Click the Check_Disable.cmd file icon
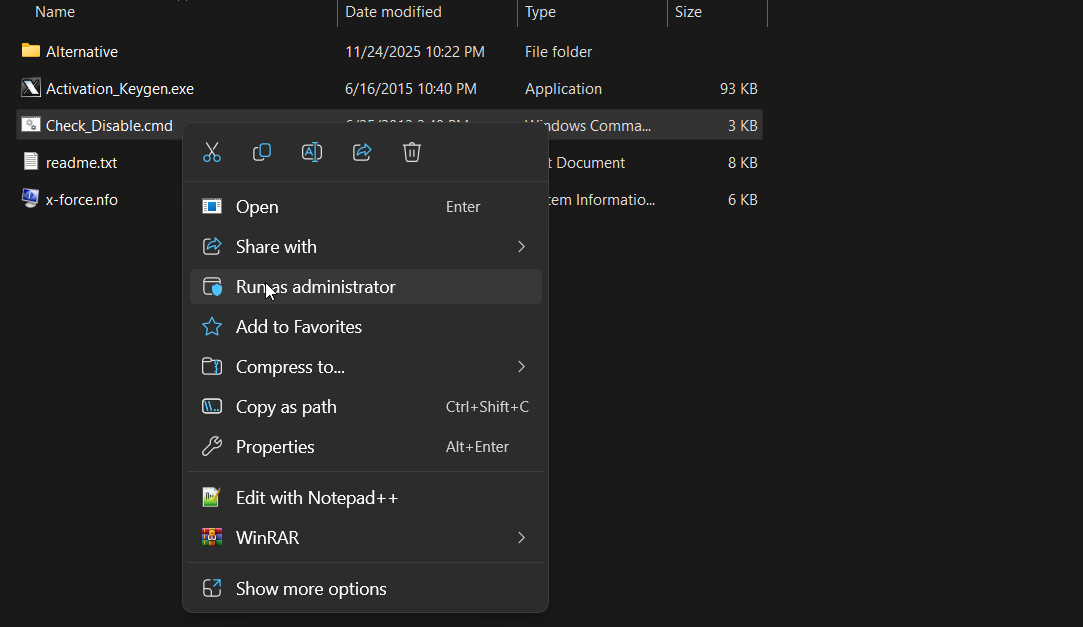 [30, 124]
